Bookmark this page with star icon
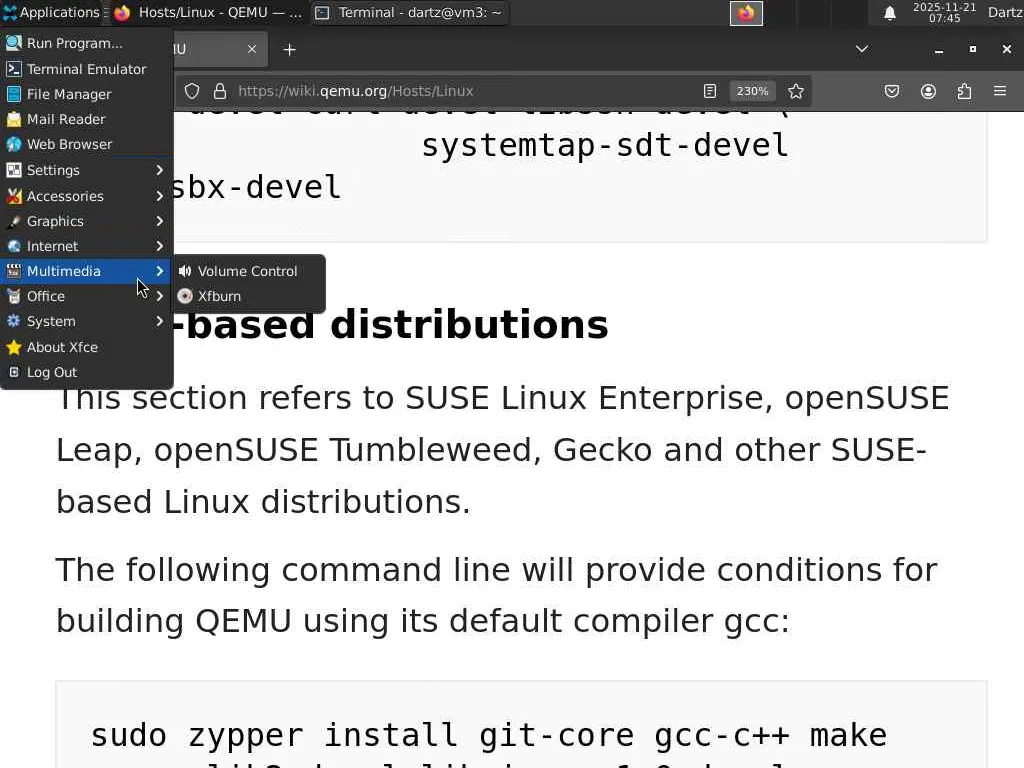The image size is (1024, 768). click(796, 91)
